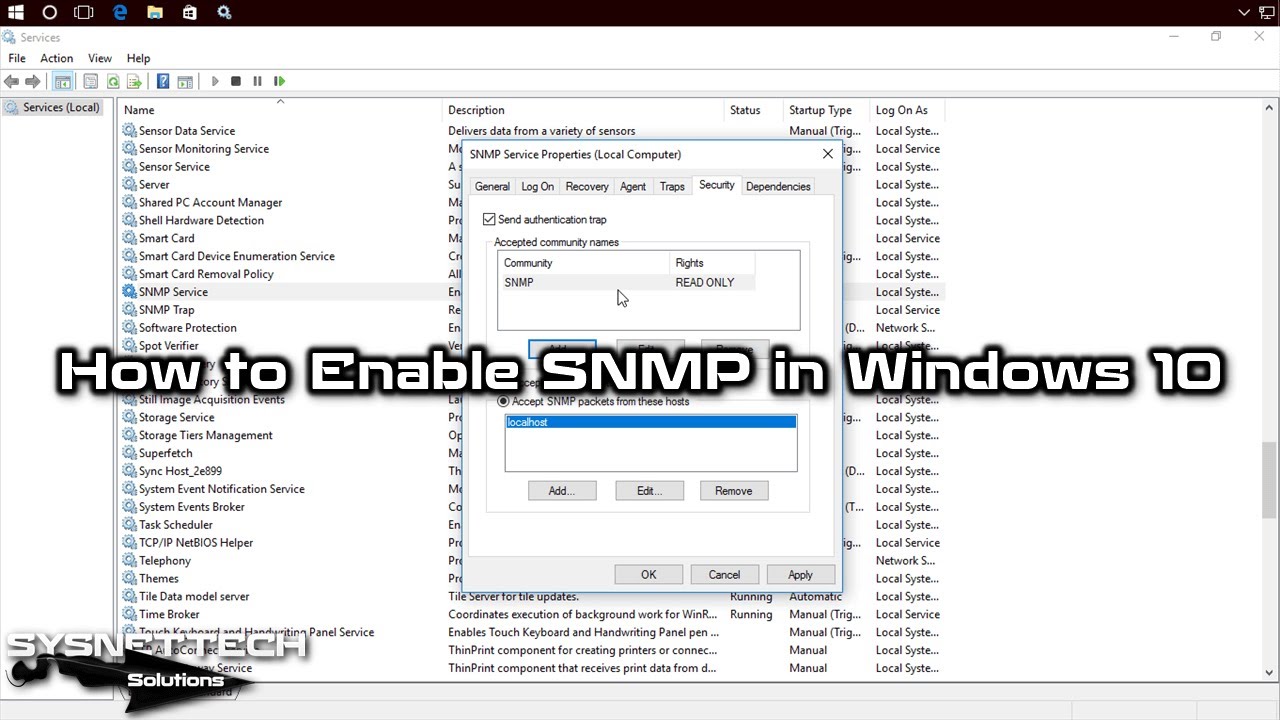1280x720 pixels.
Task: Click the Export List toolbar icon
Action: point(134,81)
